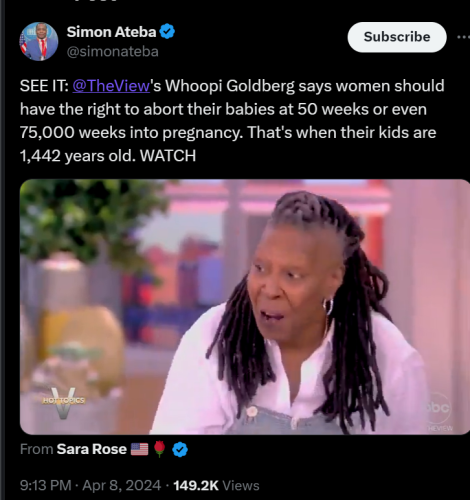
Task: Click the Hot Topics V logo in video
Action: (63, 403)
